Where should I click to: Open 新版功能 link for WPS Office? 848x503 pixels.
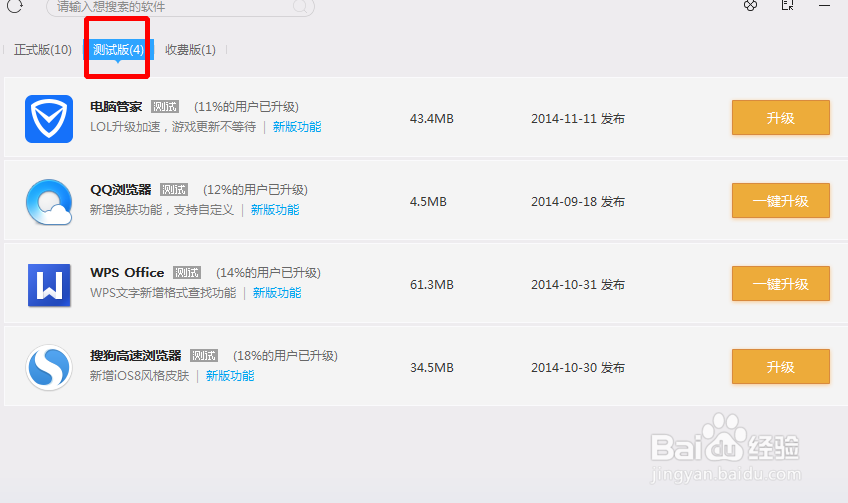(277, 293)
